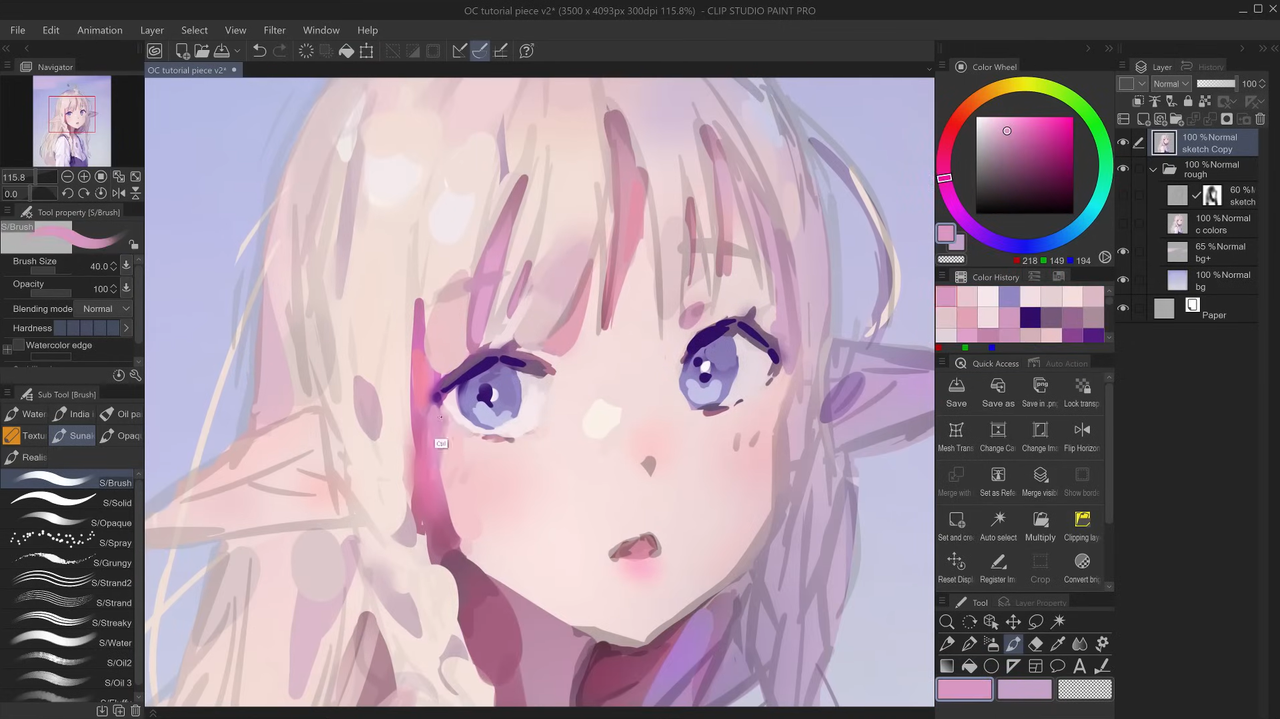The image size is (1280, 719).
Task: Select the Auto select magic wand tool
Action: coord(1058,622)
